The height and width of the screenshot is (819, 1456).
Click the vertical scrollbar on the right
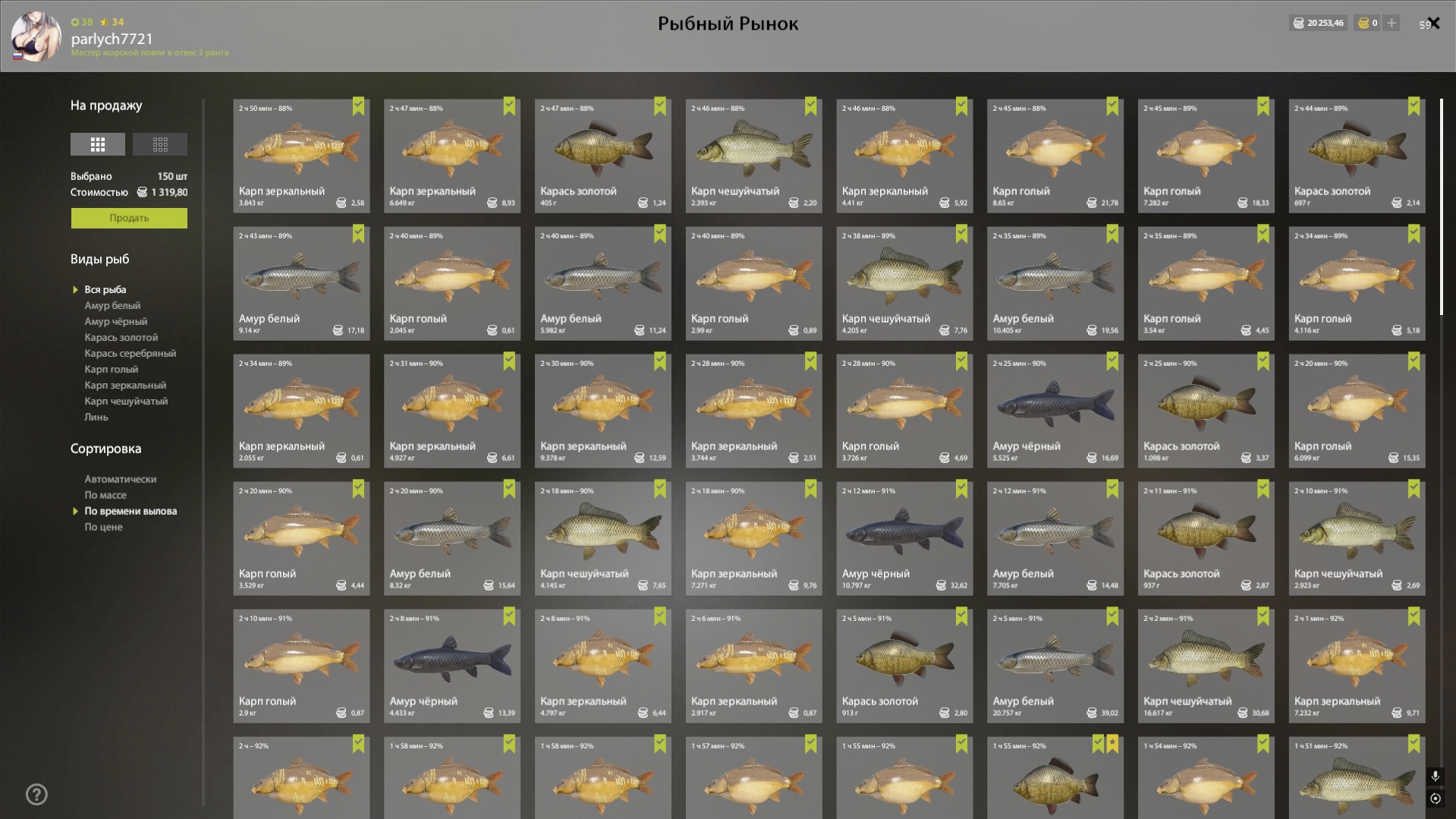pyautogui.click(x=1441, y=206)
